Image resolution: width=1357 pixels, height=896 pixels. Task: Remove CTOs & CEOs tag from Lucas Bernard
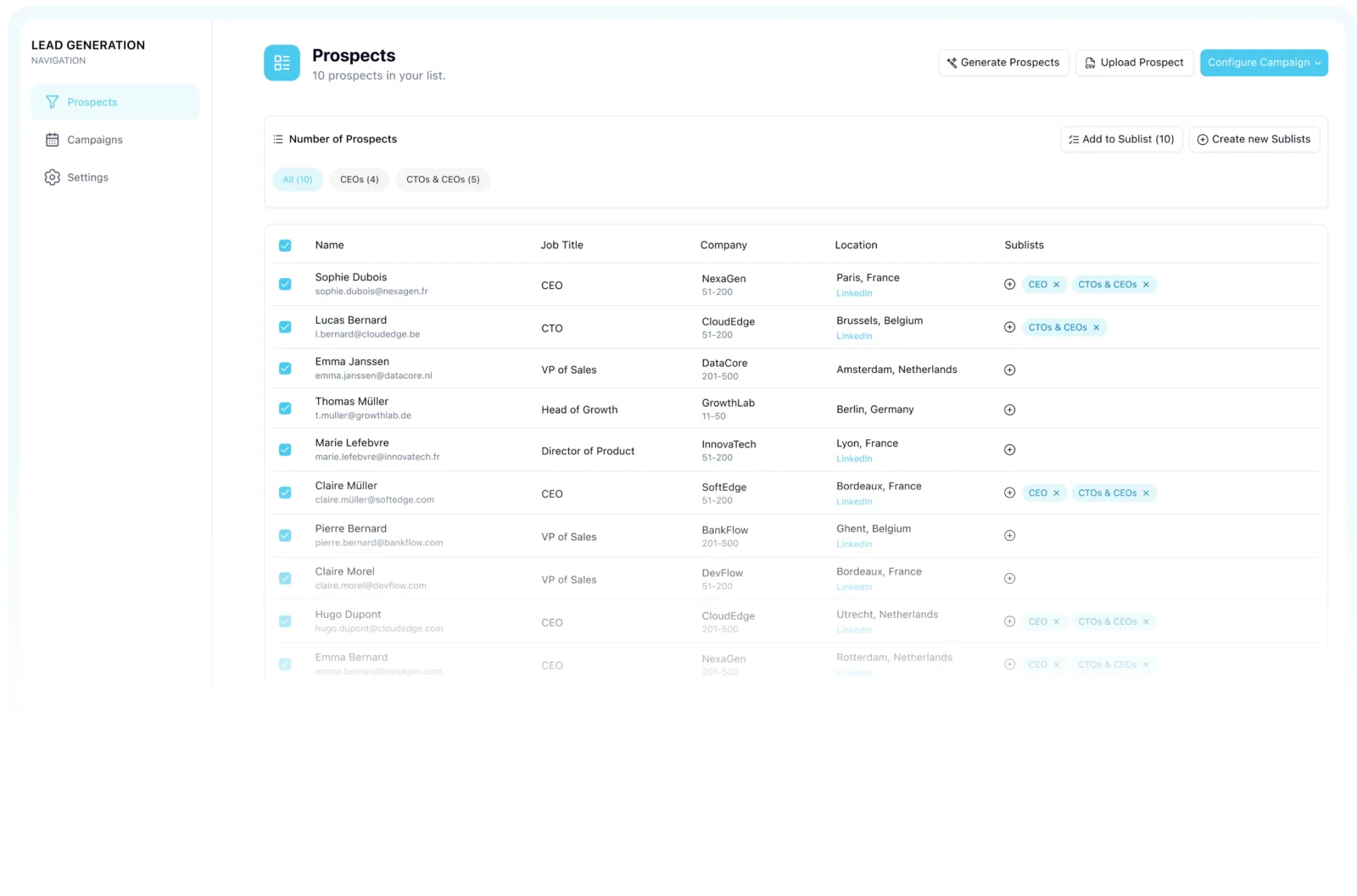click(x=1096, y=327)
